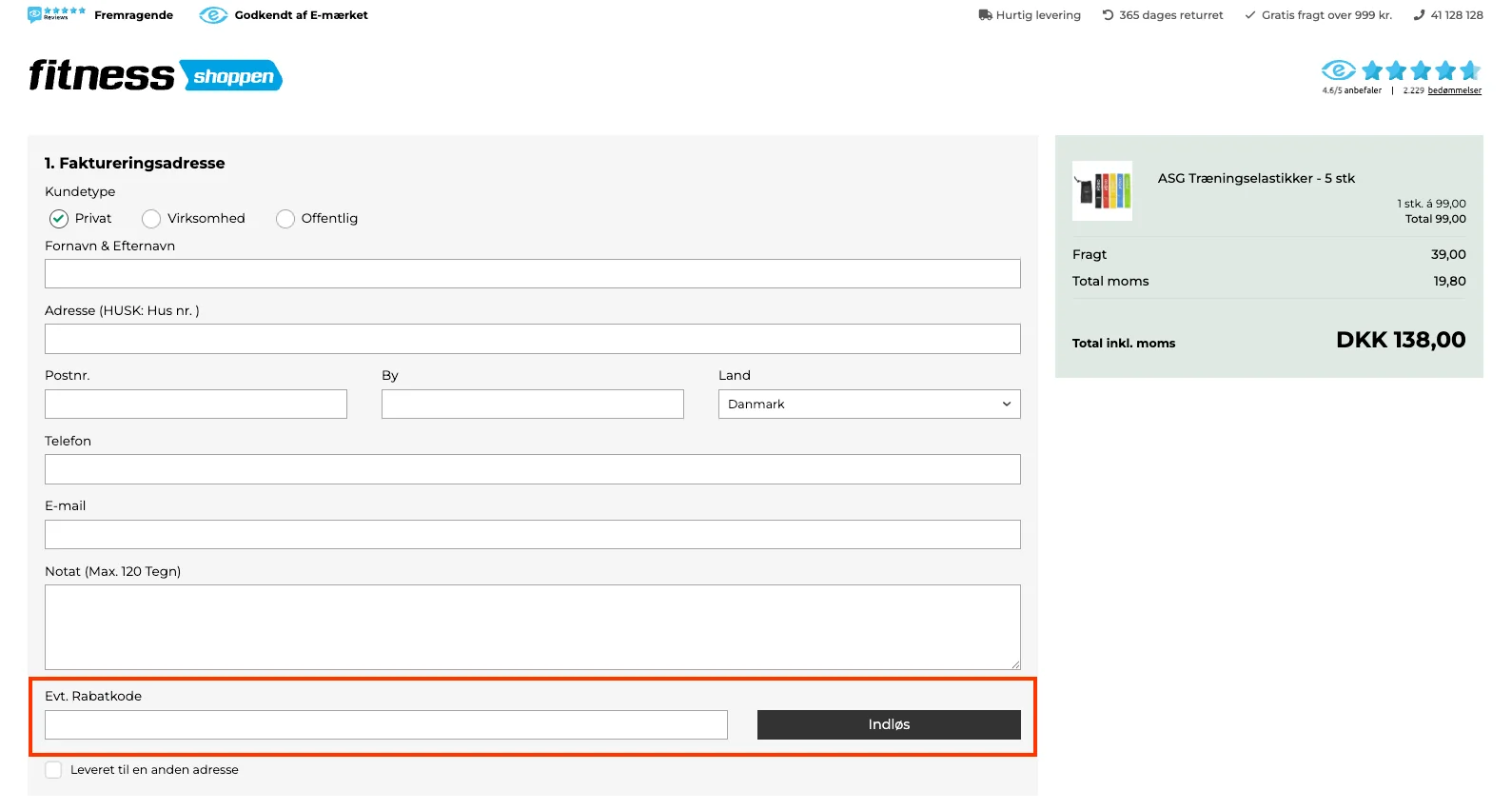The width and height of the screenshot is (1512, 810).
Task: Select the Privat customer type
Action: coord(59,219)
